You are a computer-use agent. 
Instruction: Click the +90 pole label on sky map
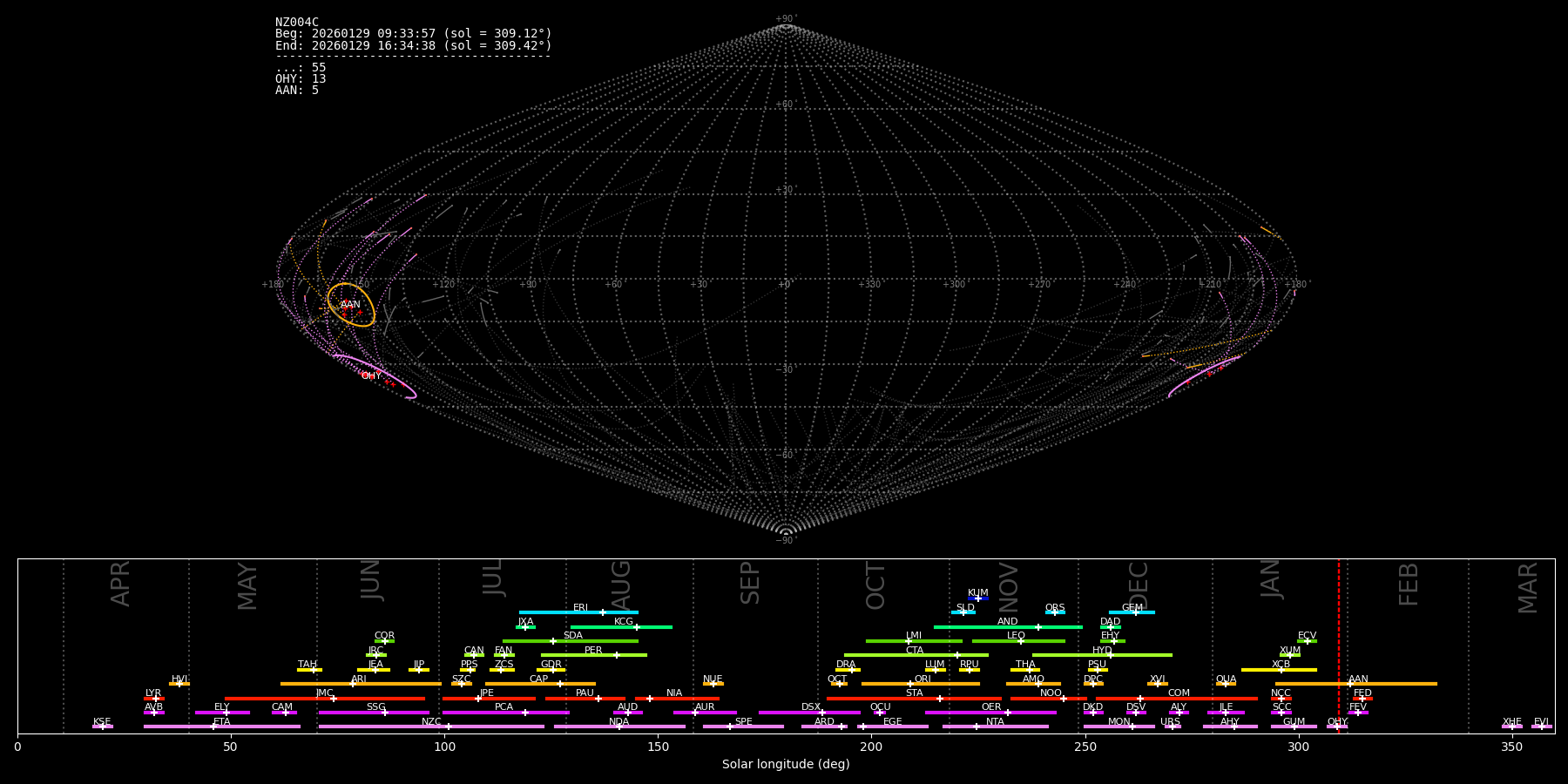[785, 19]
